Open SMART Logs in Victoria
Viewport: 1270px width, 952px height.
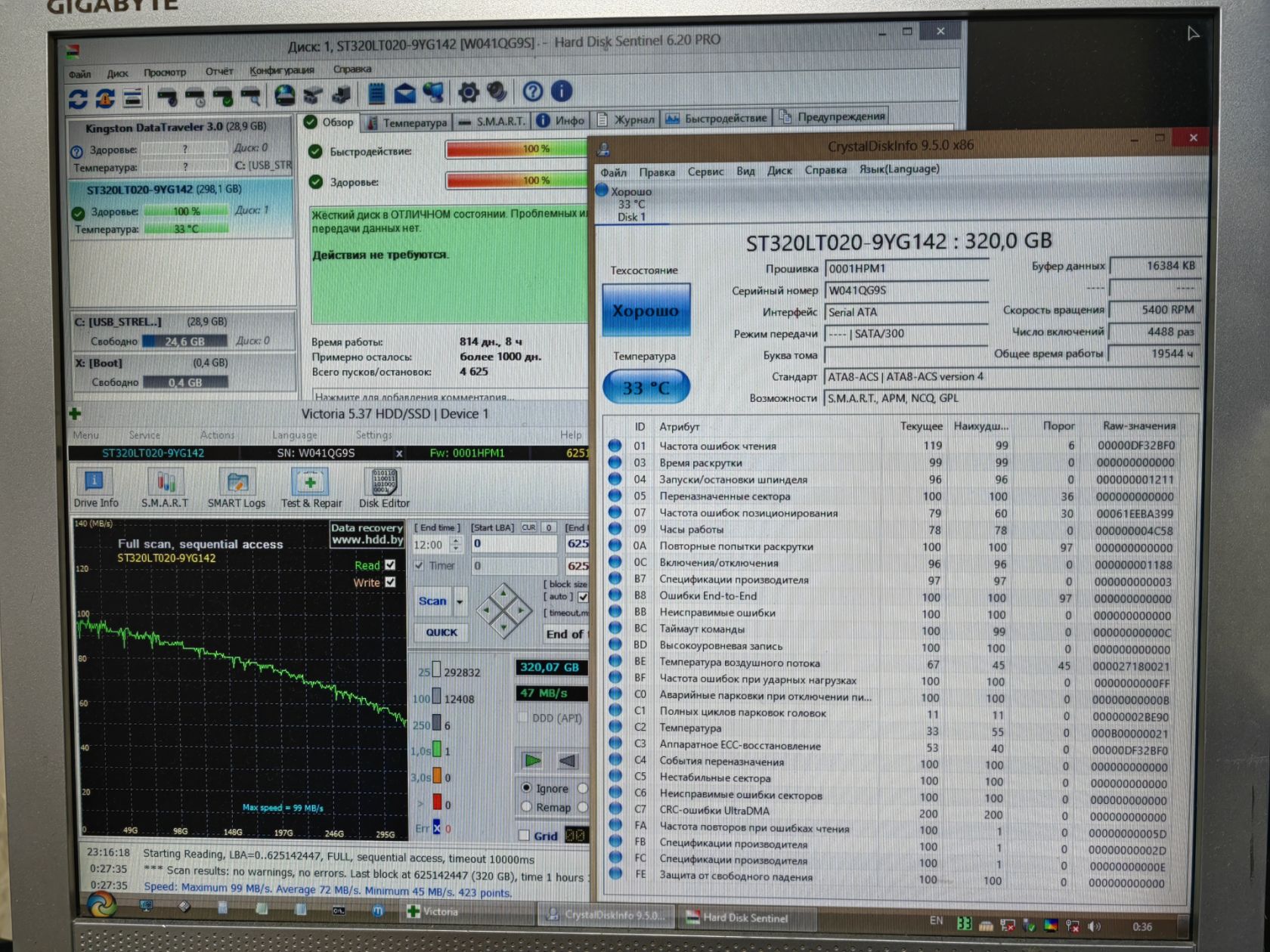[237, 488]
